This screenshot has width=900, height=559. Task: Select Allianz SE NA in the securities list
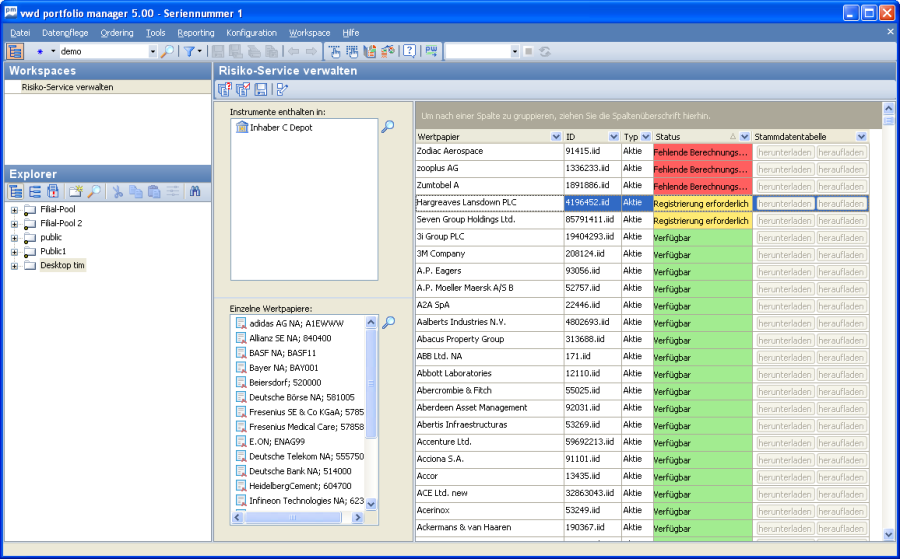[x=290, y=338]
